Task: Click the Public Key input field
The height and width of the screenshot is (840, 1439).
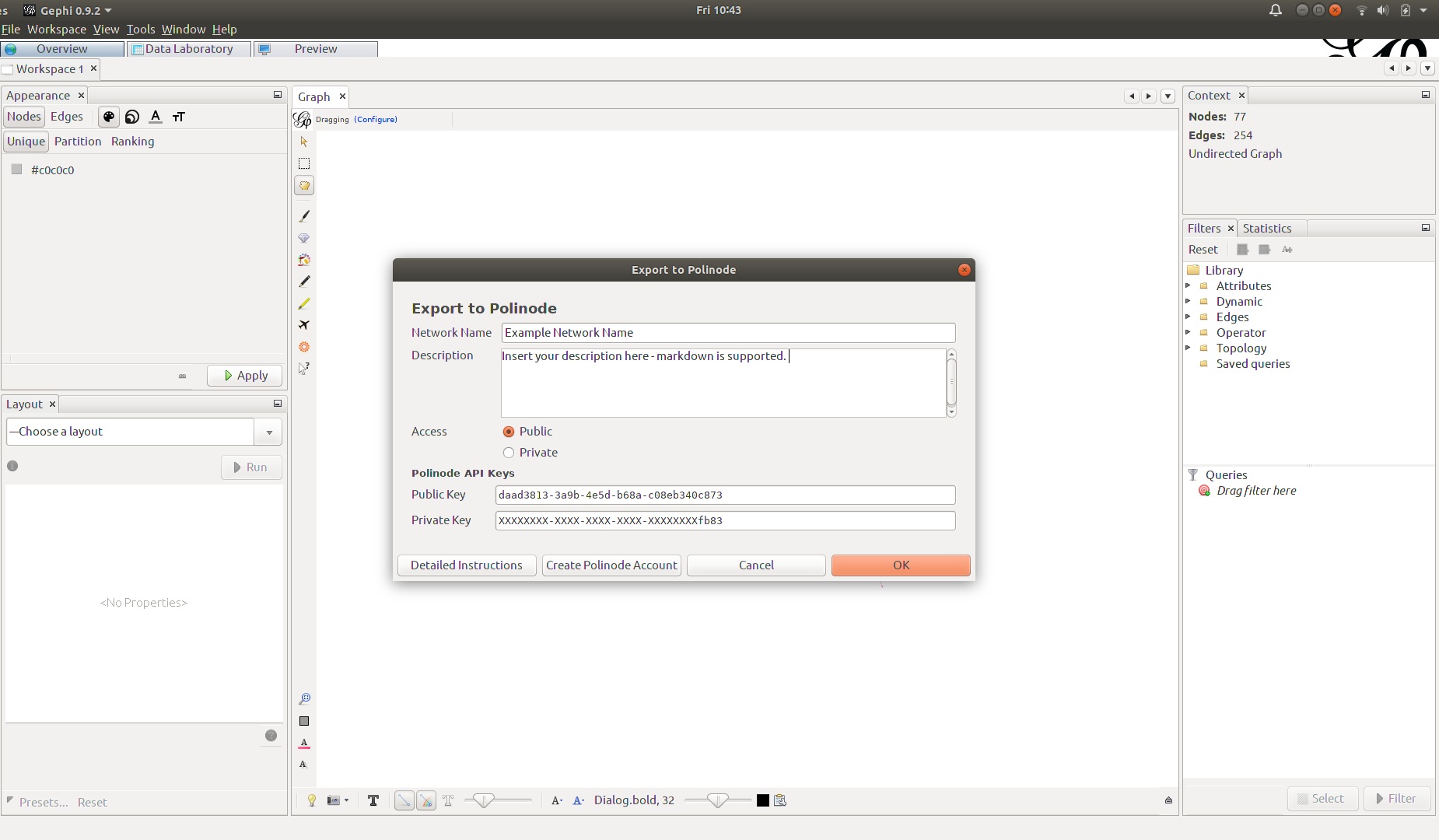Action: (725, 495)
